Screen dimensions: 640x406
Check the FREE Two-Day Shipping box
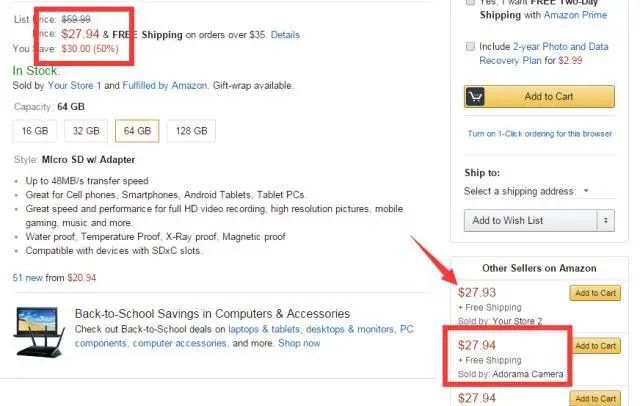471,3
